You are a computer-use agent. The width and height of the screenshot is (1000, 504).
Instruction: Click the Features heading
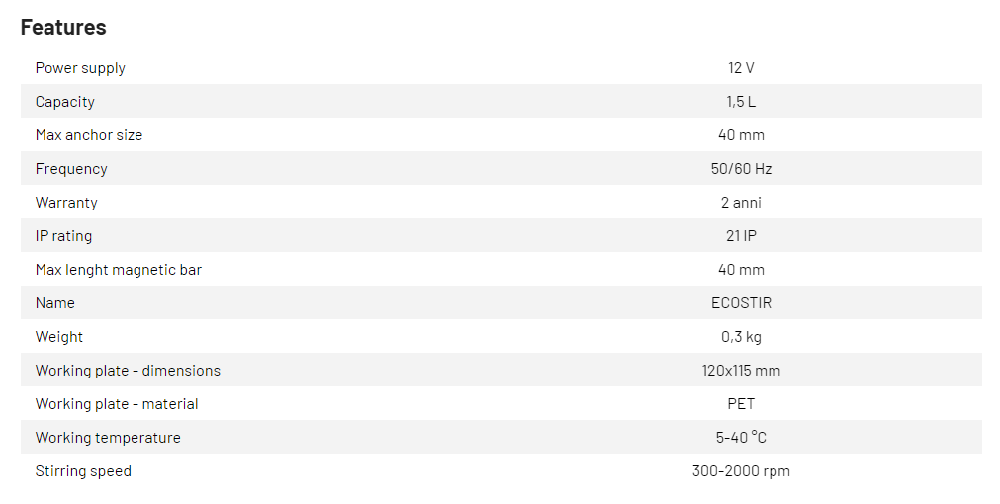point(64,28)
